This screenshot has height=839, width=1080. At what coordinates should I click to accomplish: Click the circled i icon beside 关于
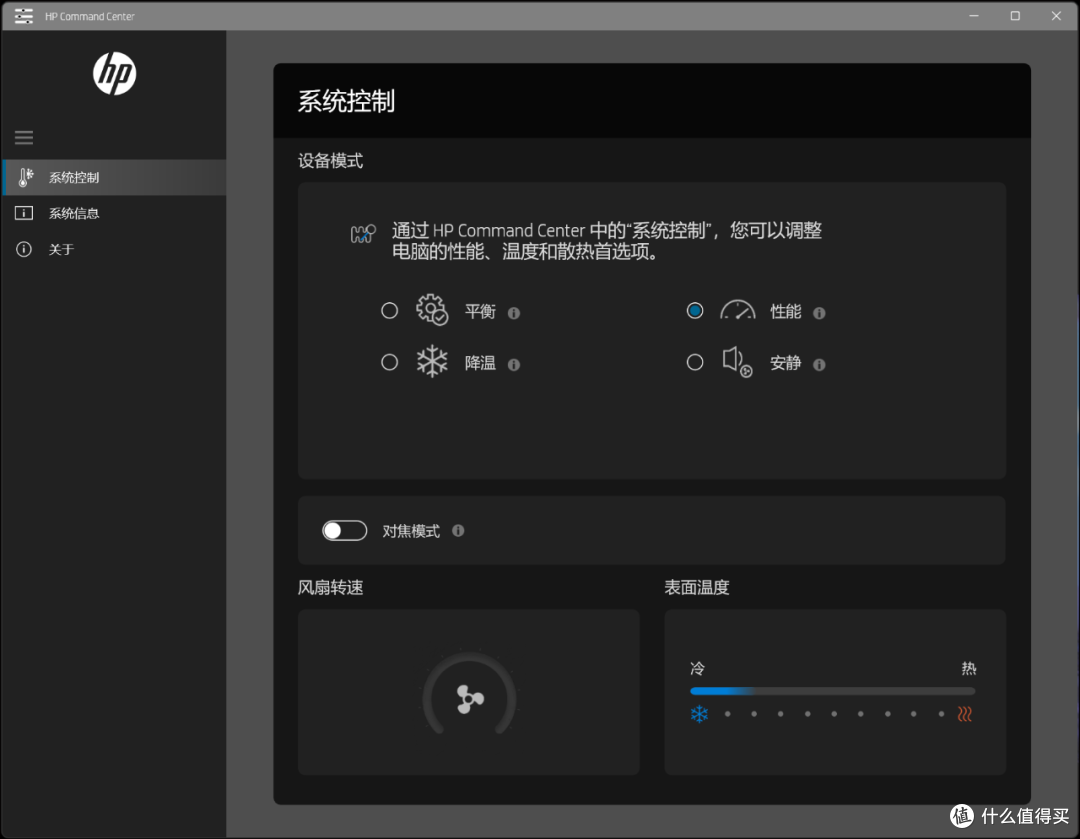[x=24, y=249]
